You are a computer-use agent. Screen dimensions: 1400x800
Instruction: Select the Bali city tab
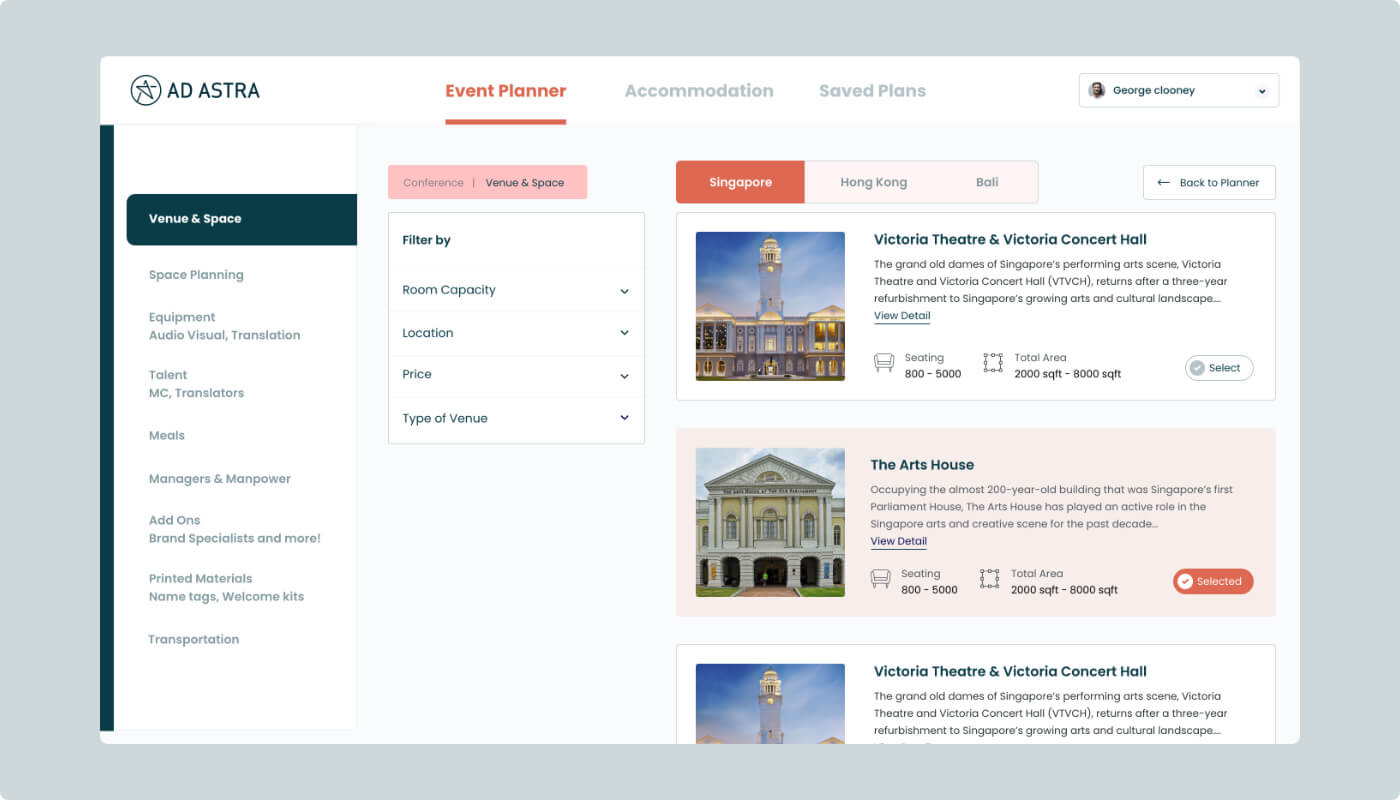(x=987, y=182)
